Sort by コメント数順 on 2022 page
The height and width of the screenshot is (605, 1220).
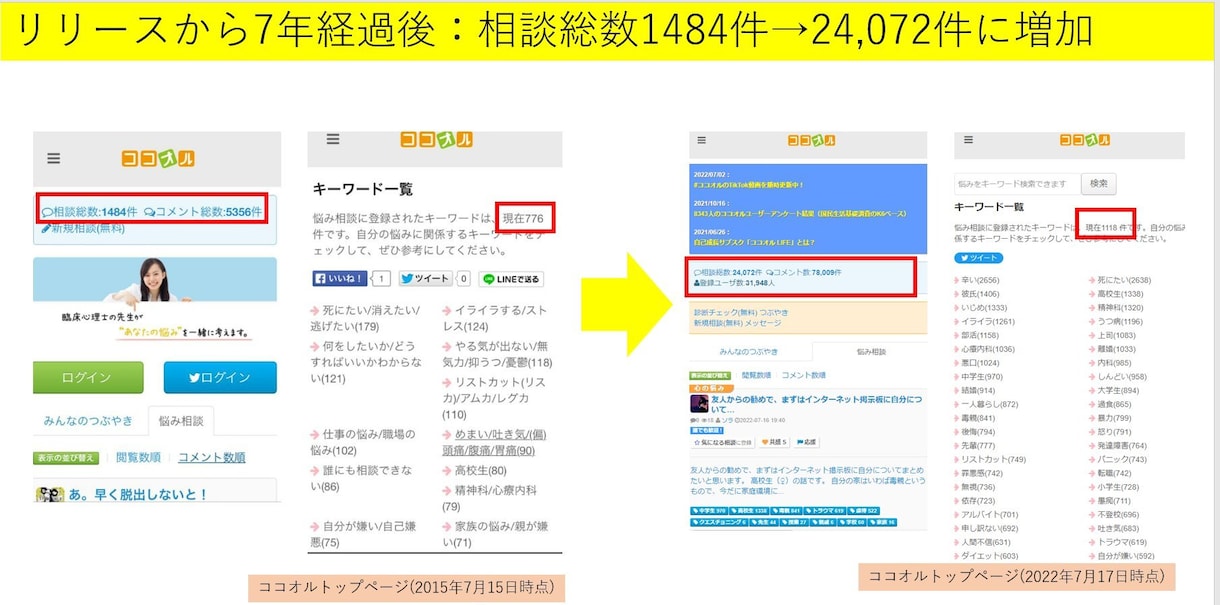coord(804,375)
